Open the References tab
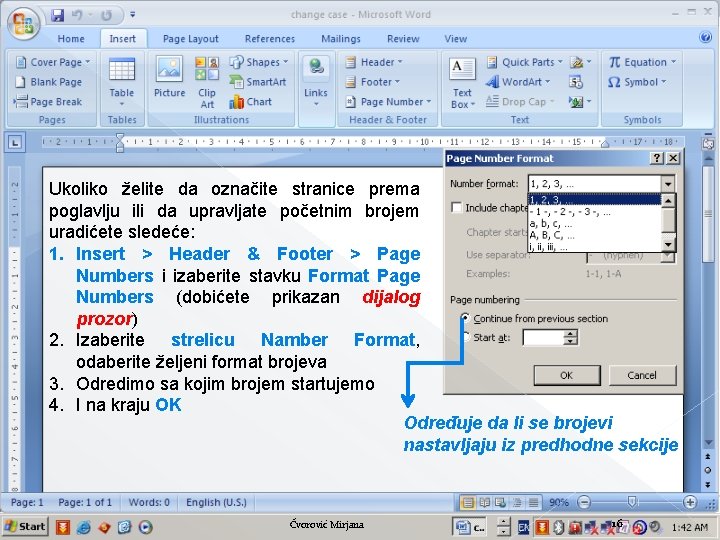Viewport: 720px width, 540px height. 270,39
